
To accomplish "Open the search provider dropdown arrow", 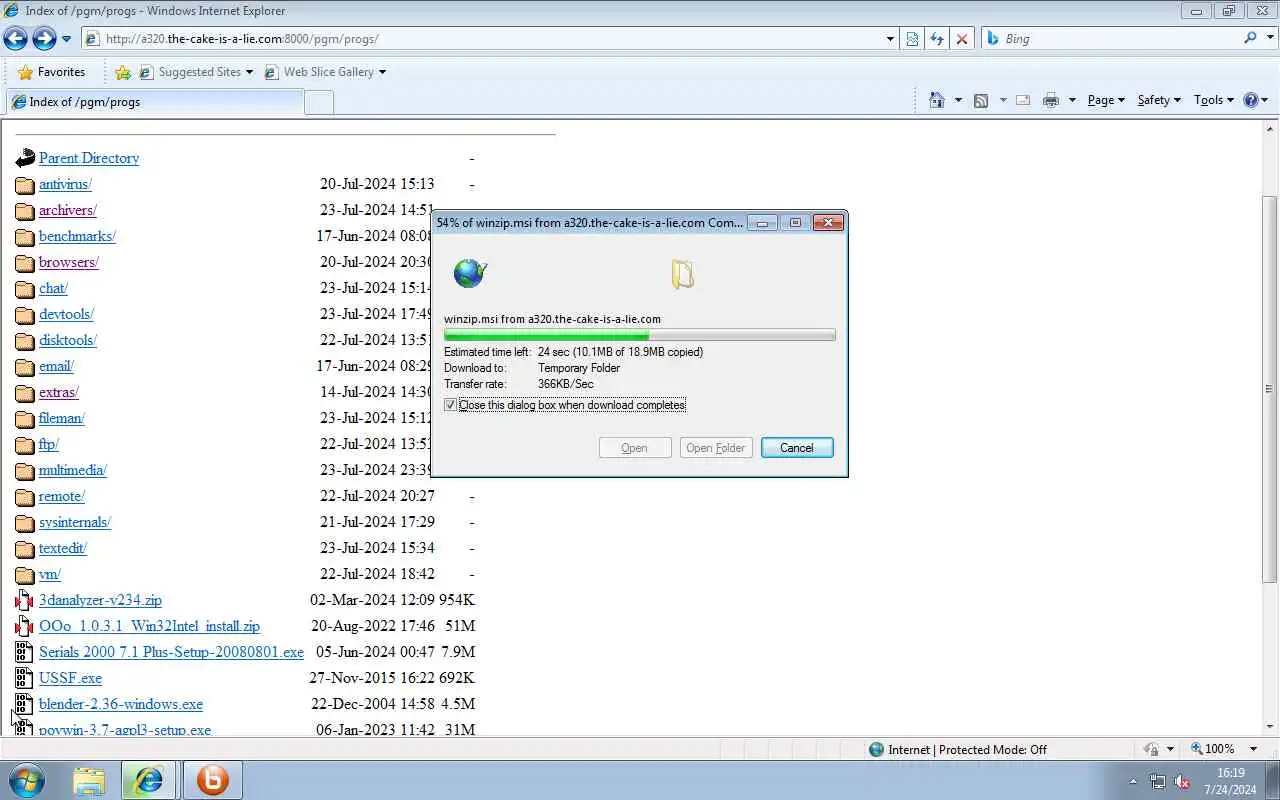I will (1269, 39).
